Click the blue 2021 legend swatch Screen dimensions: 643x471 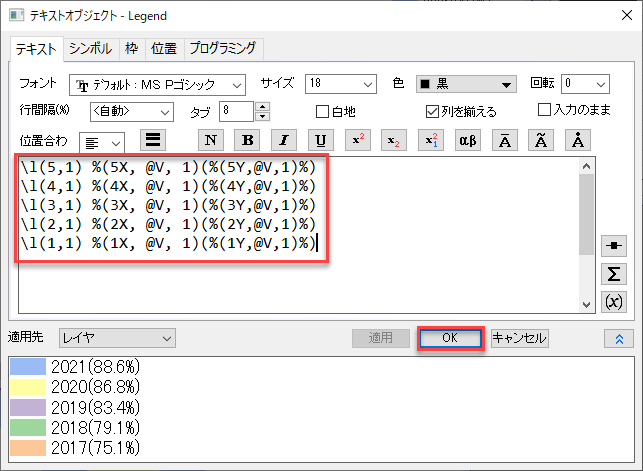[x=28, y=366]
